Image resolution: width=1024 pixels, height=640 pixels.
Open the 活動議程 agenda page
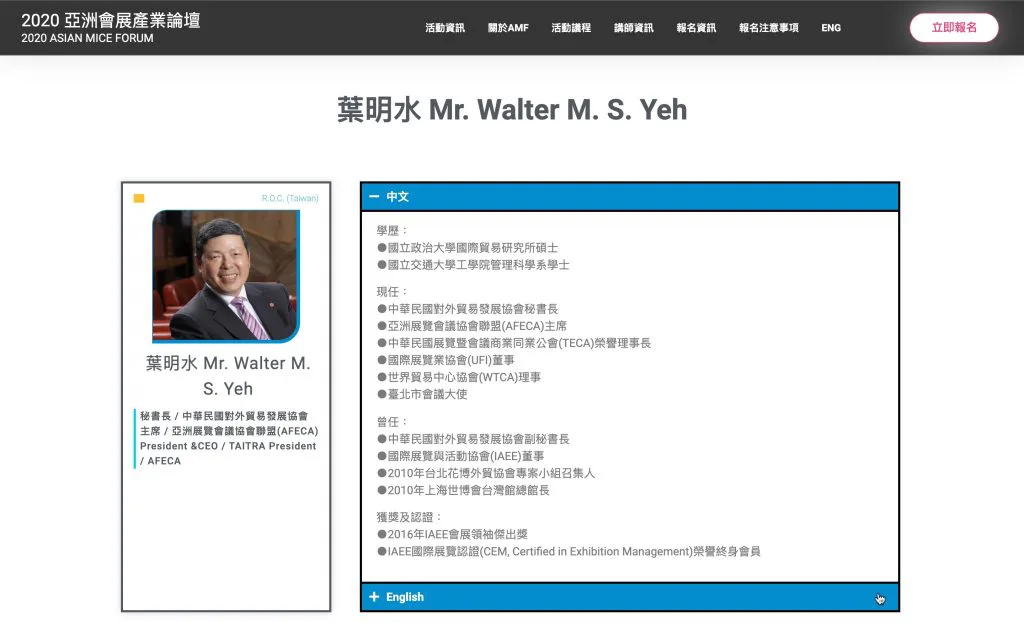tap(571, 28)
